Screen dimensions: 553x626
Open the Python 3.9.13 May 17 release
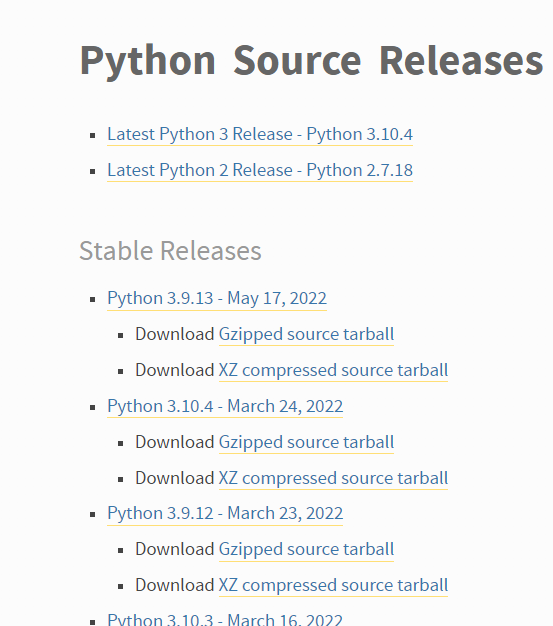(x=217, y=299)
